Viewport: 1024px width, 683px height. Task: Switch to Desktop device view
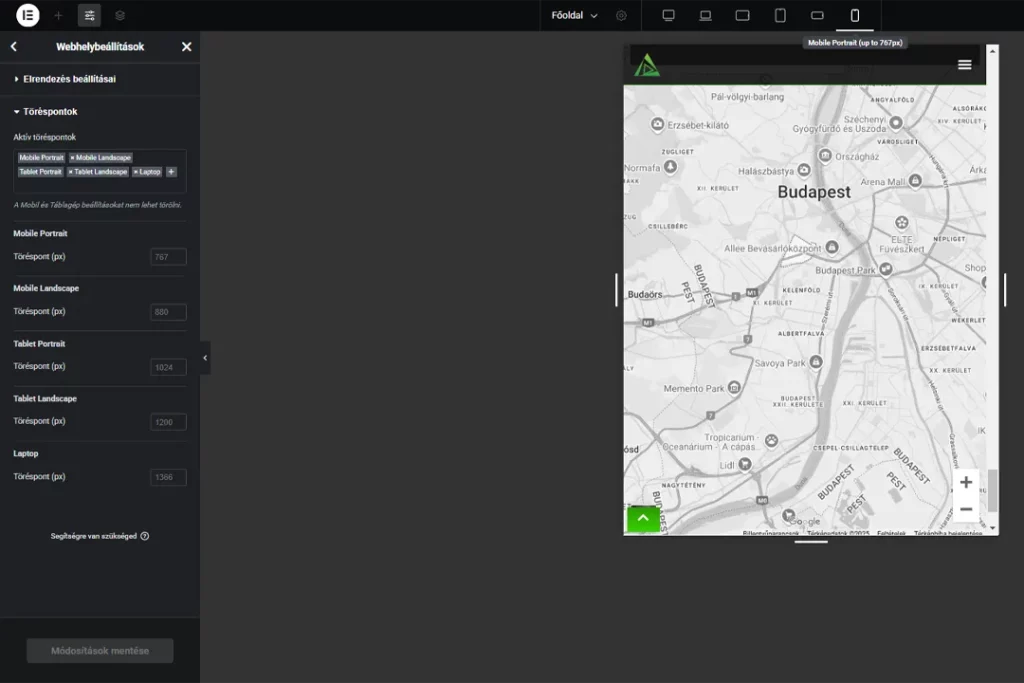[668, 16]
